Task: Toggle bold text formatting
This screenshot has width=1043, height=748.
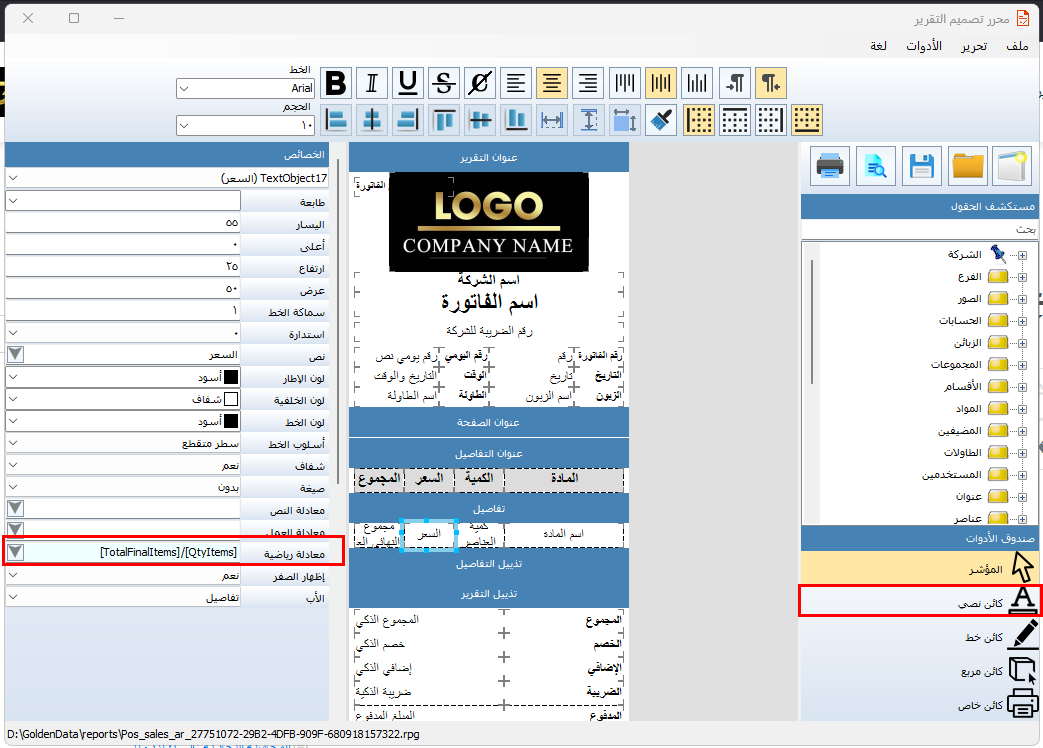Action: pos(337,83)
